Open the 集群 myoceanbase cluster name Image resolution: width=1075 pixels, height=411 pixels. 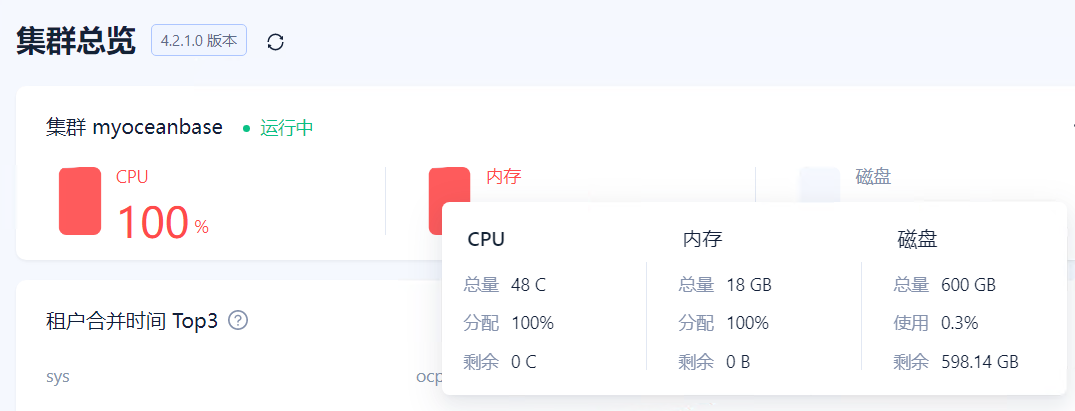coord(134,128)
